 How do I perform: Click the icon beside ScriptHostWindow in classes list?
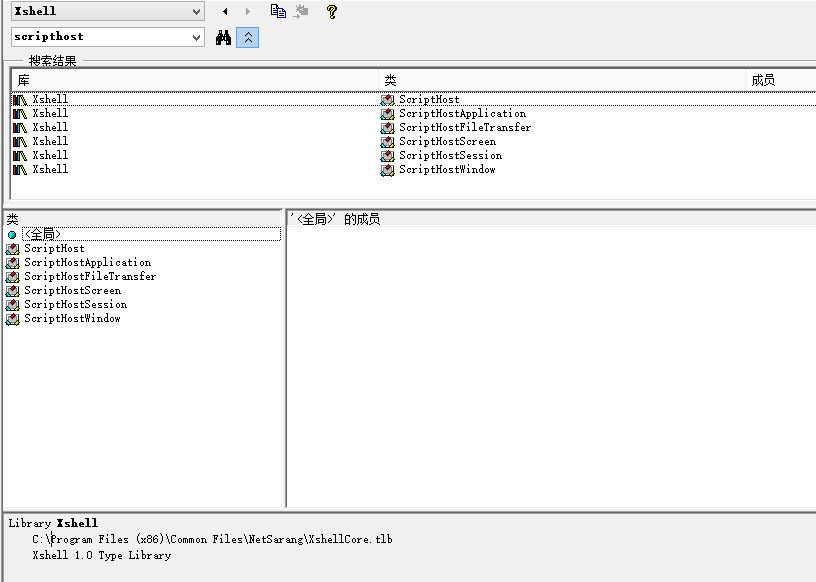click(12, 319)
